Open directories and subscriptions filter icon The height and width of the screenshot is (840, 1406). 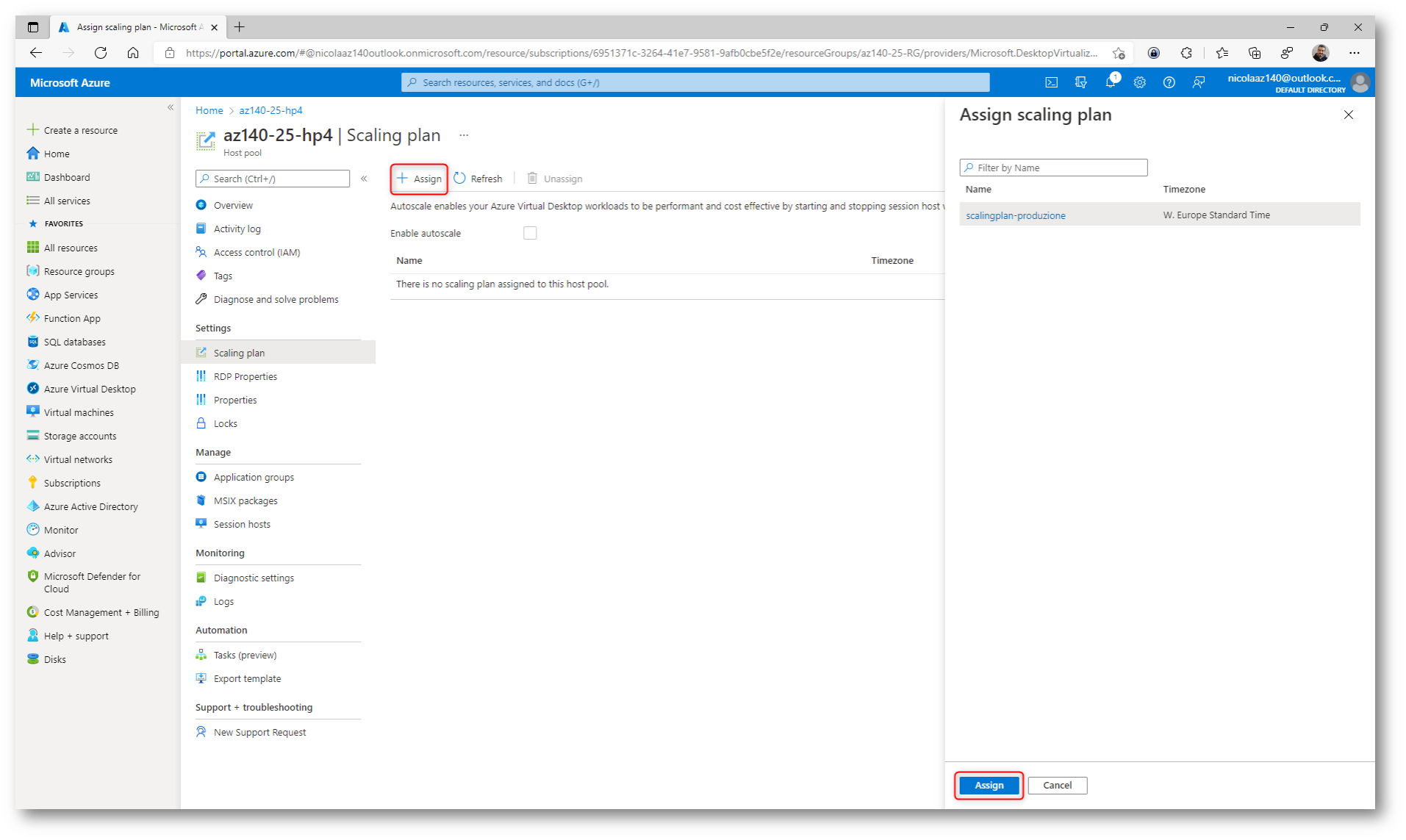click(1080, 82)
